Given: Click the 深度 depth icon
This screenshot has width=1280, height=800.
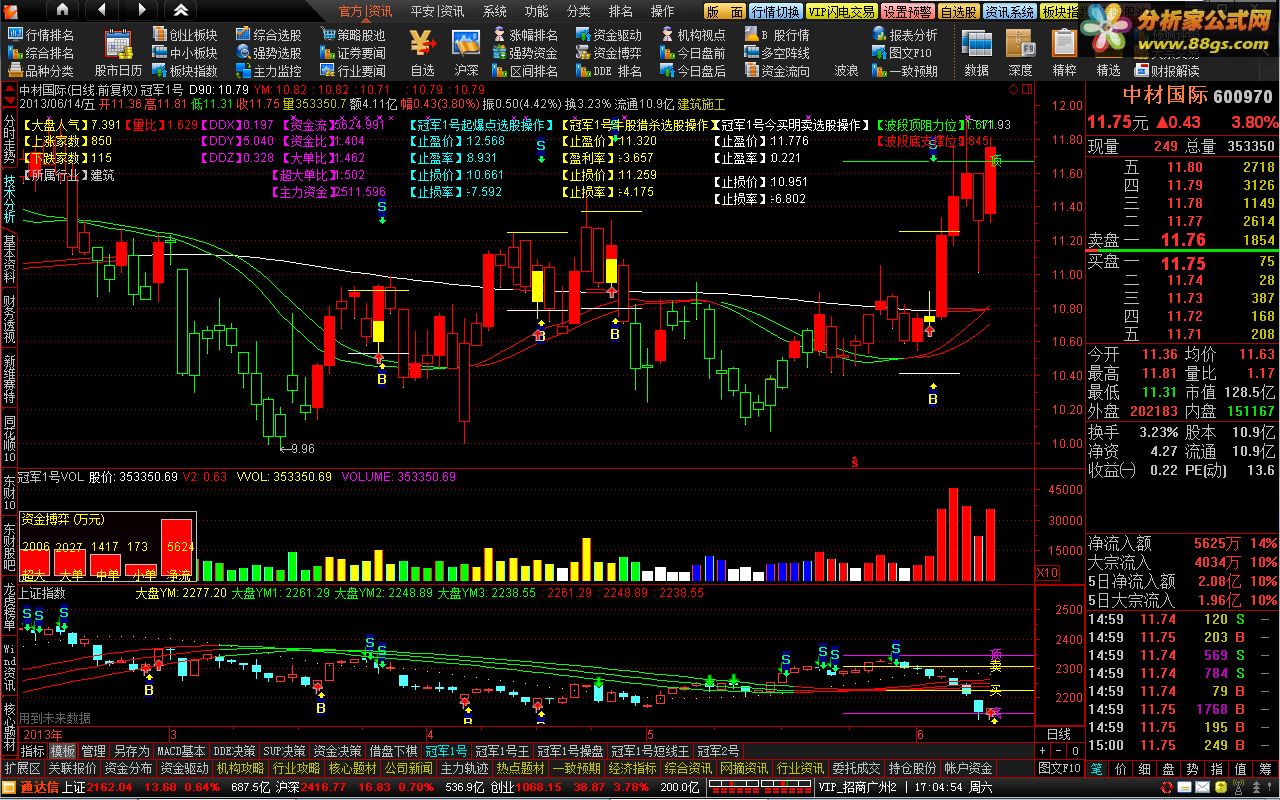Looking at the screenshot, I should click(x=1020, y=52).
